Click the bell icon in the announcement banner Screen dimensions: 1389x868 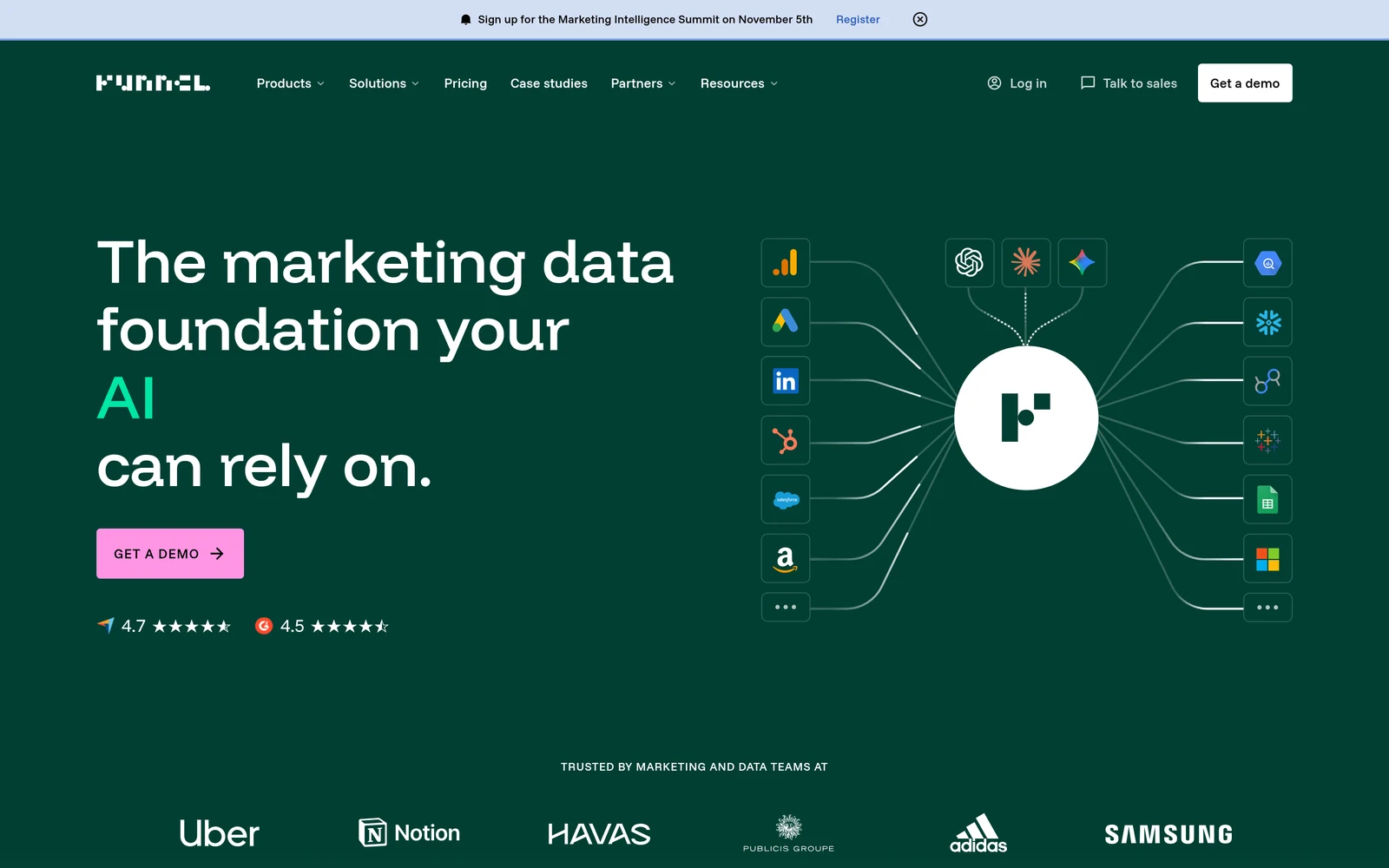[x=466, y=19]
